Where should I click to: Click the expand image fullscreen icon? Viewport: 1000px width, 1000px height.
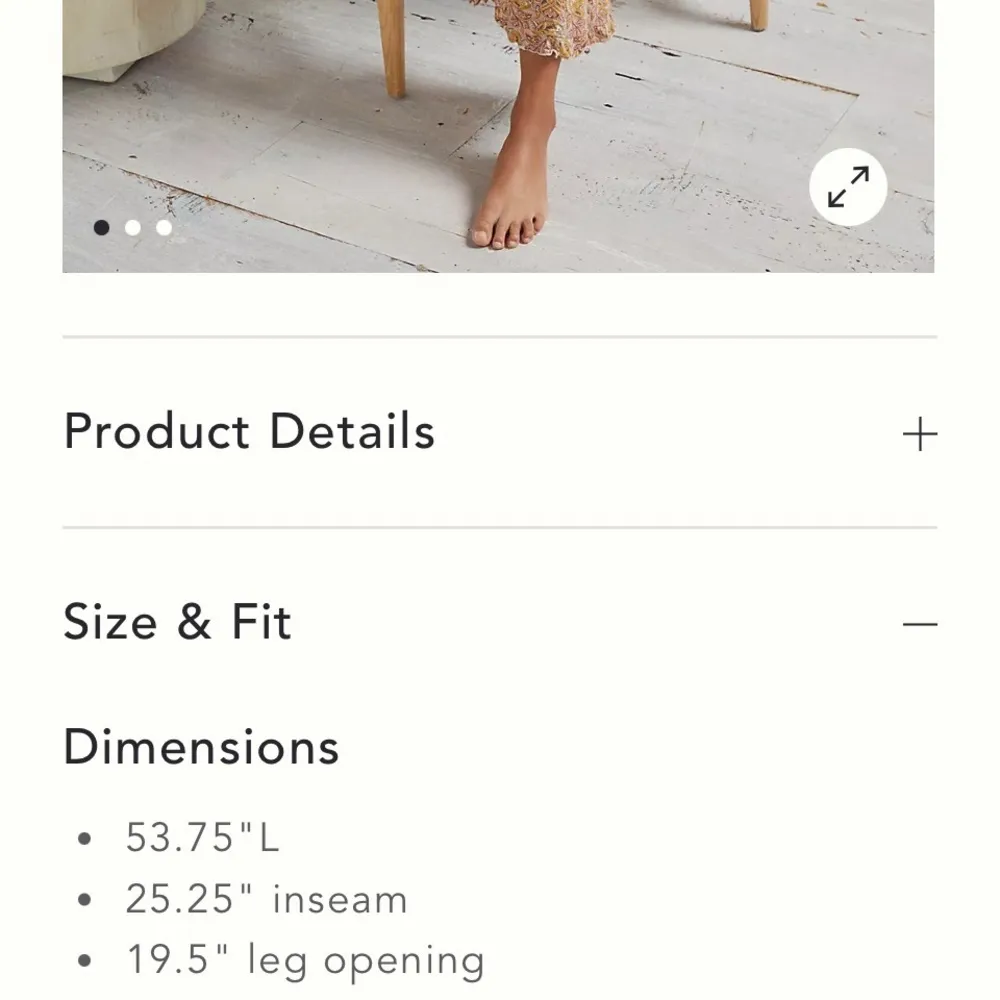pyautogui.click(x=848, y=188)
